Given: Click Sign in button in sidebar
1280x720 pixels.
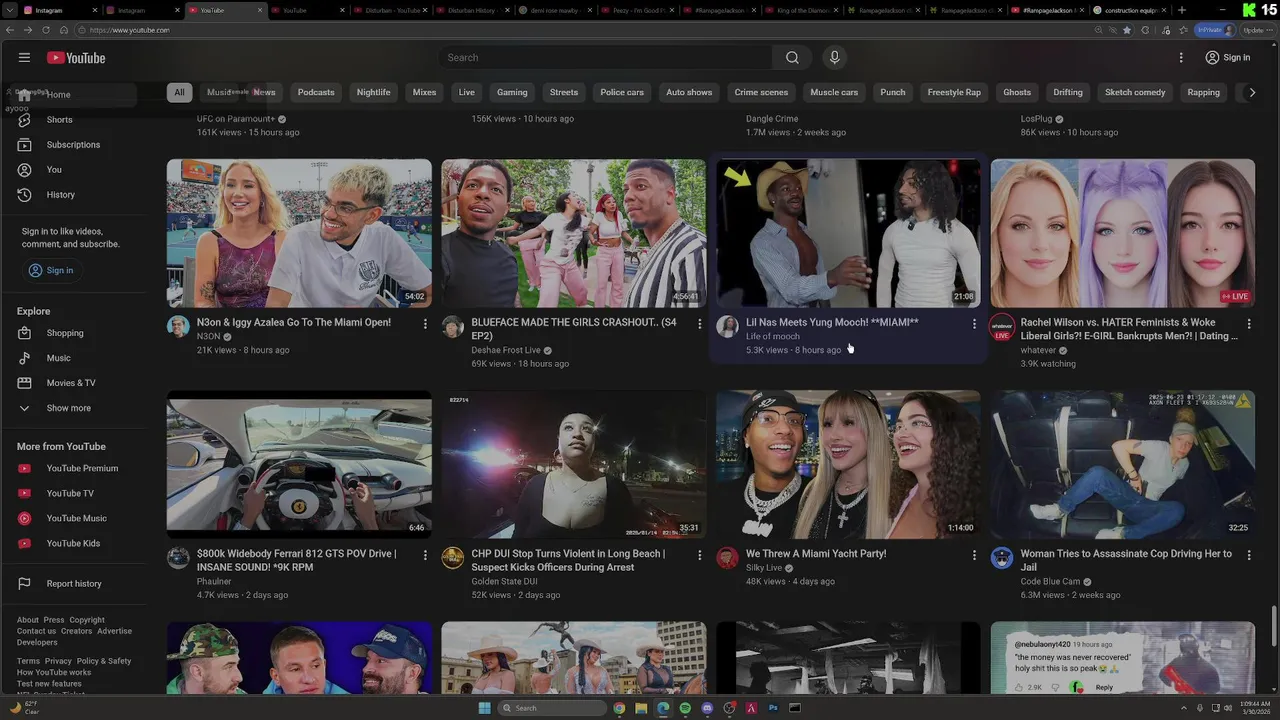Looking at the screenshot, I should (50, 270).
